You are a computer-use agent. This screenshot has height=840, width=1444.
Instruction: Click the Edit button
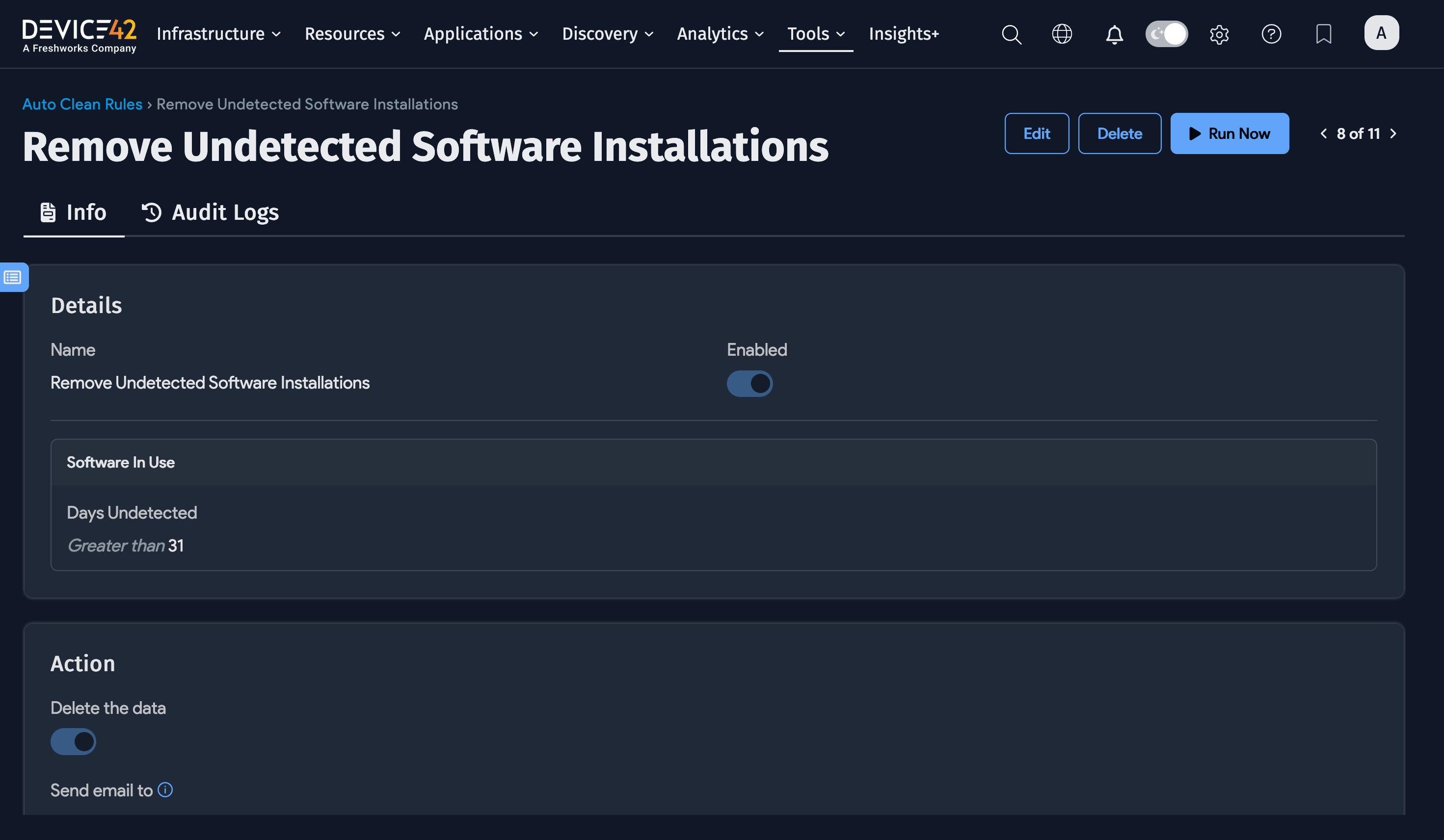coord(1037,133)
